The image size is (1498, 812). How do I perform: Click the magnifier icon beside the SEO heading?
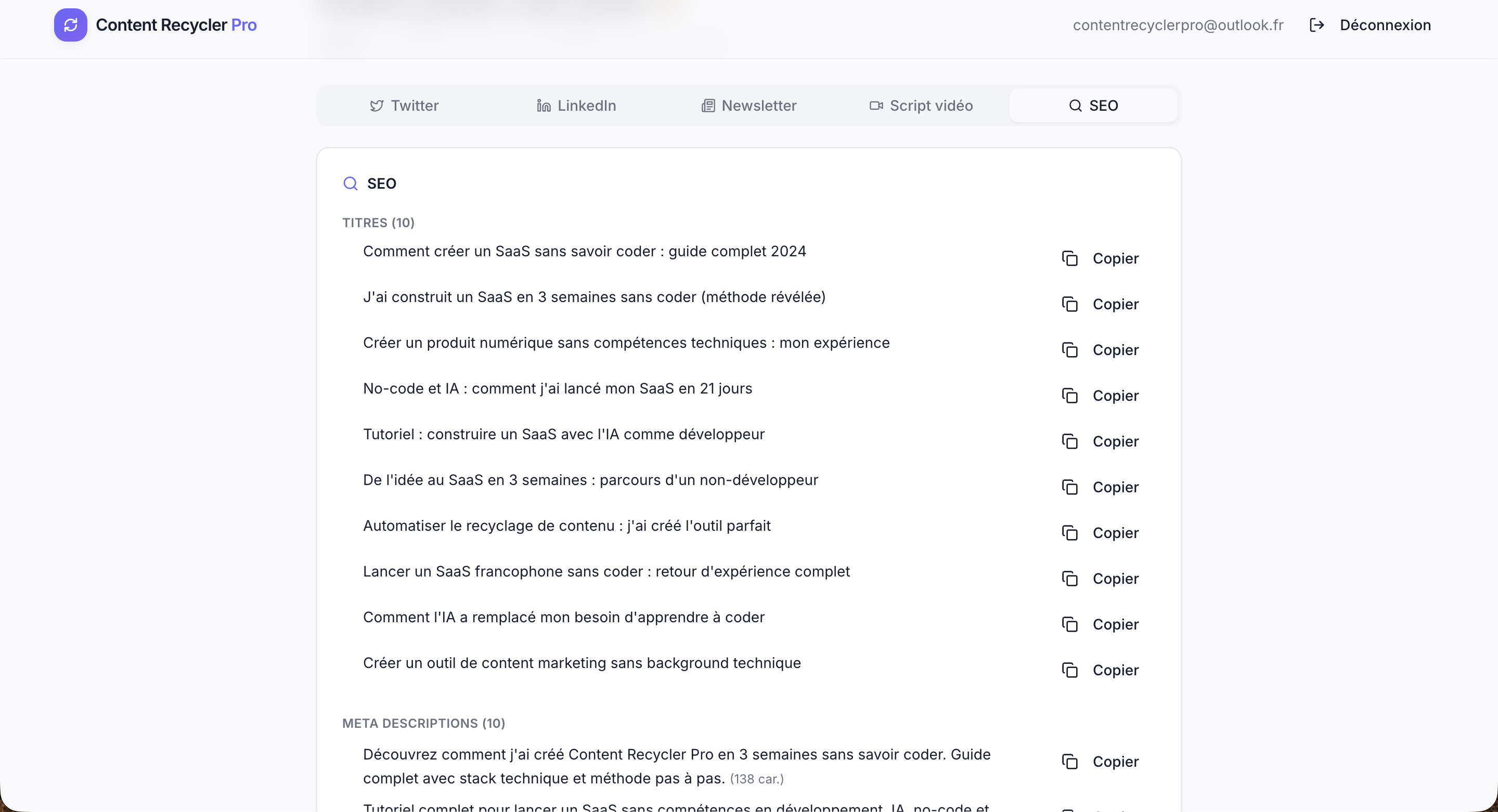pyautogui.click(x=350, y=184)
